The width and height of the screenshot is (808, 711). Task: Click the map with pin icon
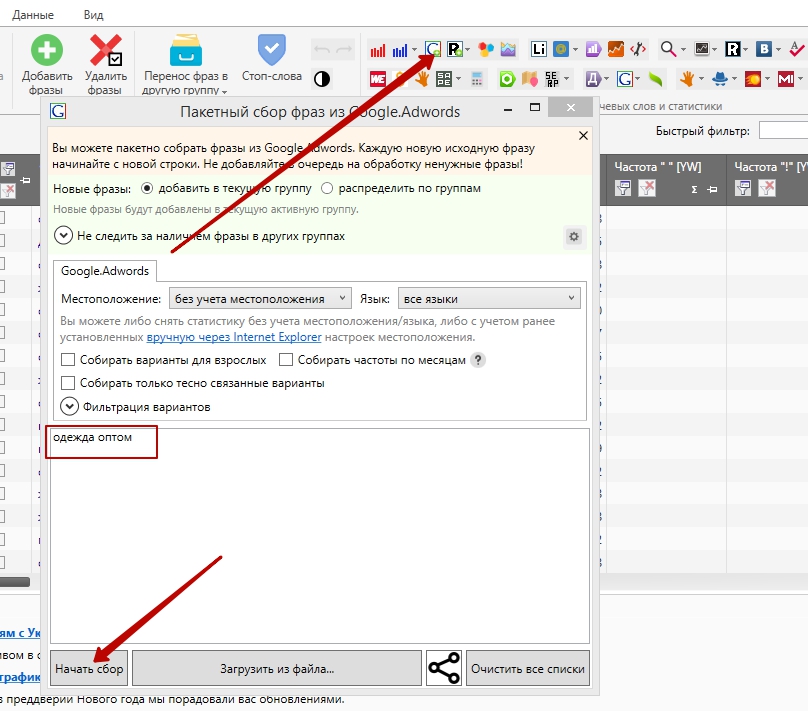[530, 79]
